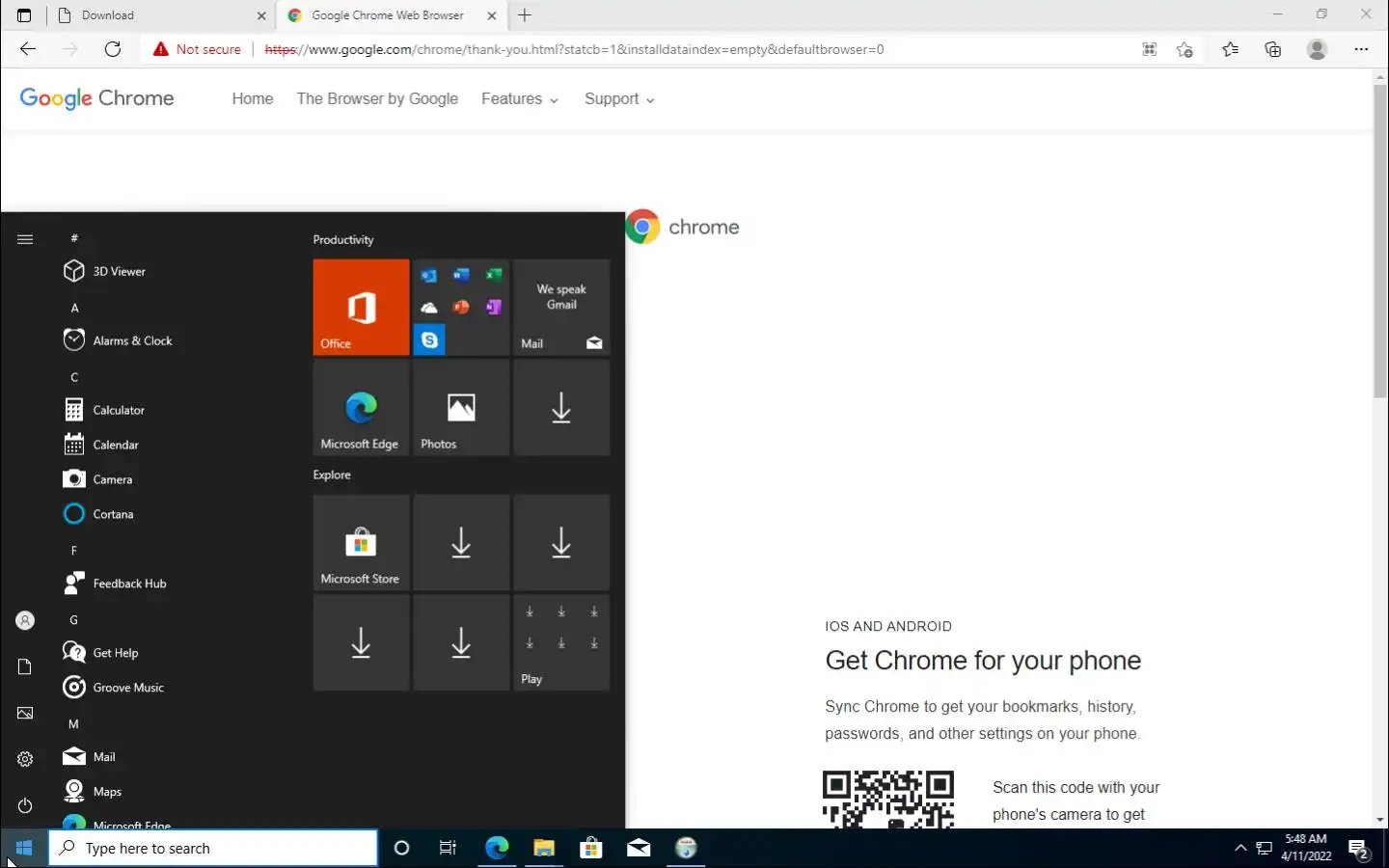This screenshot has width=1389, height=868.
Task: Jump to letter A section header
Action: 74,309
